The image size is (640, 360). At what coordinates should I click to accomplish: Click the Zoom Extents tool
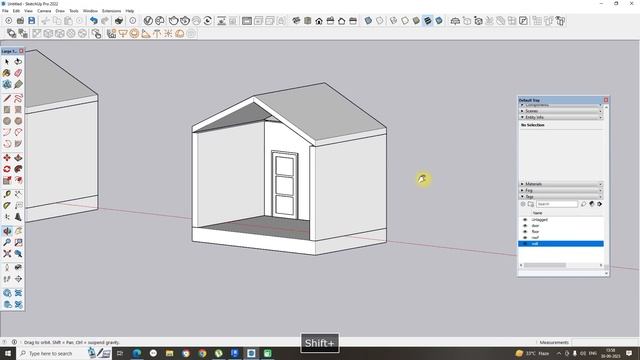[x=7, y=253]
